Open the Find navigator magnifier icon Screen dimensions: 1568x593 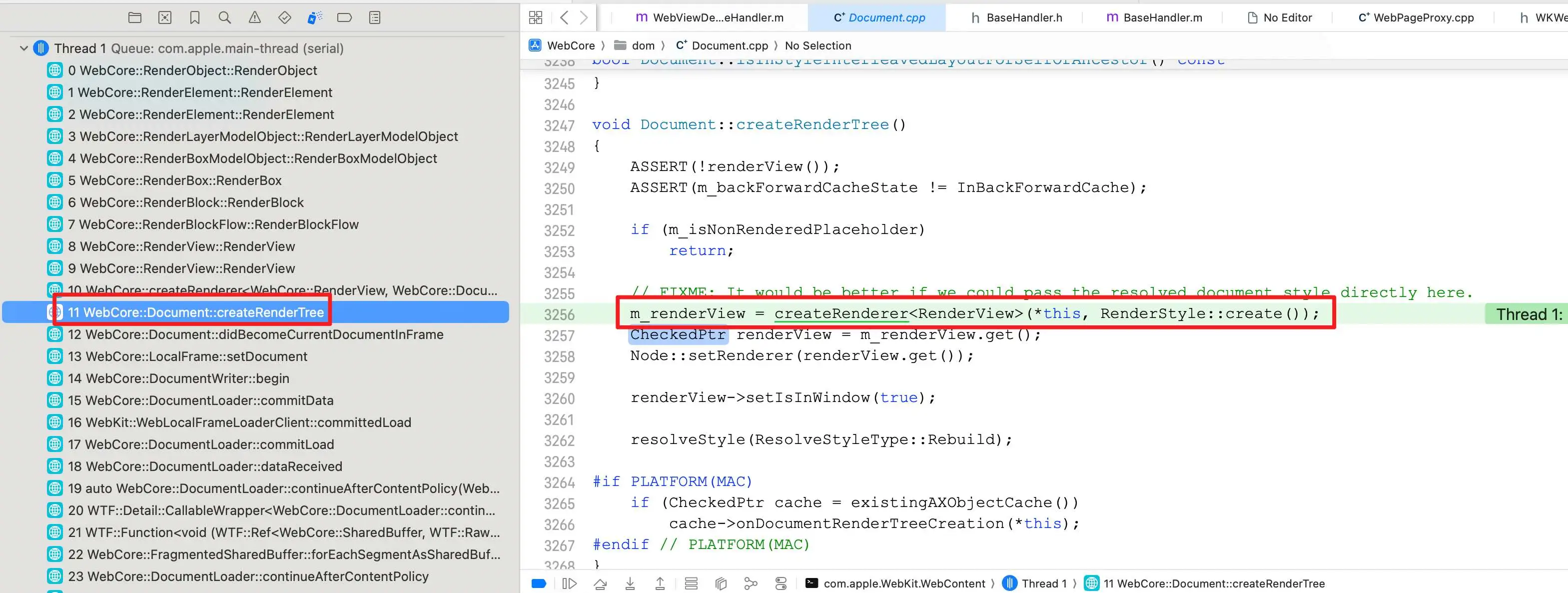click(225, 17)
